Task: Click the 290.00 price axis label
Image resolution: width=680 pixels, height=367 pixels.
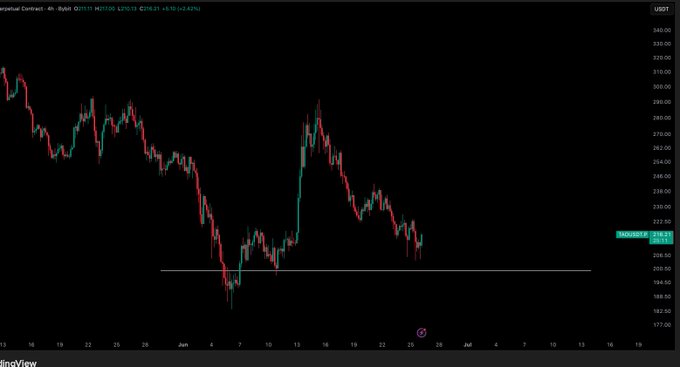Action: point(661,102)
